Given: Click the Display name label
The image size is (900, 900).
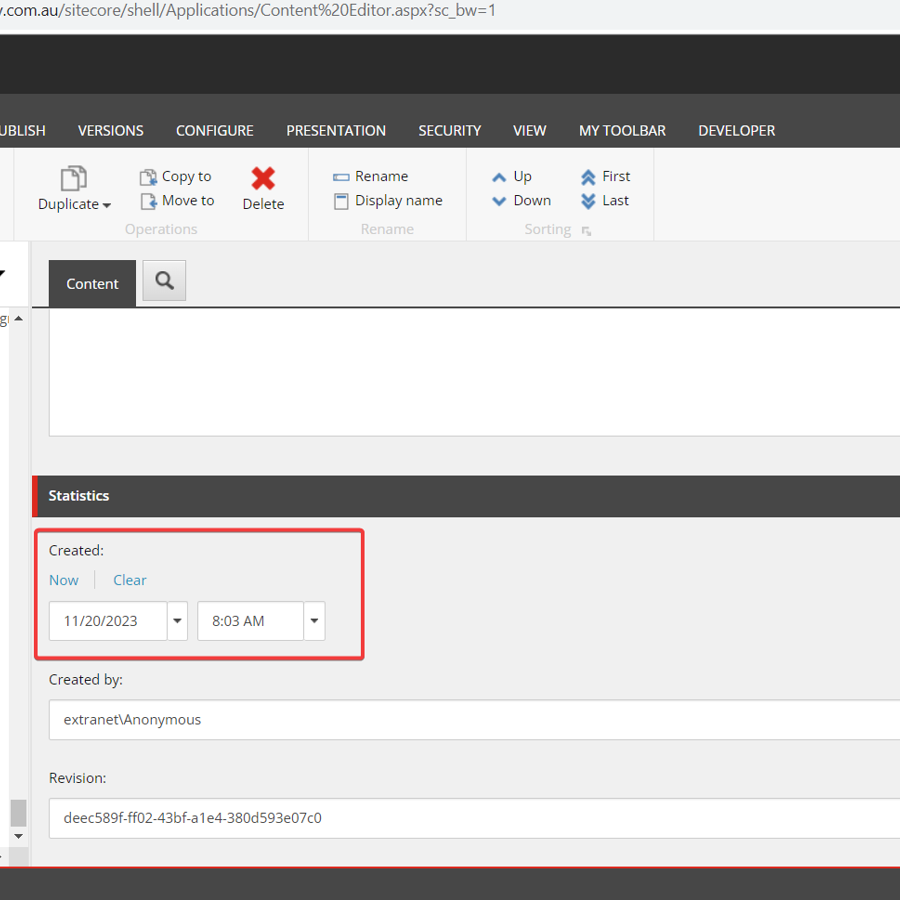Looking at the screenshot, I should pos(398,200).
